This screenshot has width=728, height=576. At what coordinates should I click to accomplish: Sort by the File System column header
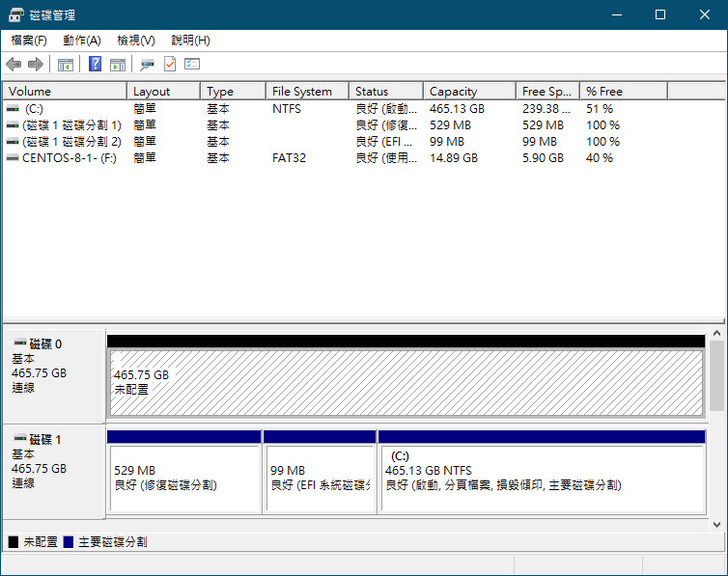[x=307, y=91]
